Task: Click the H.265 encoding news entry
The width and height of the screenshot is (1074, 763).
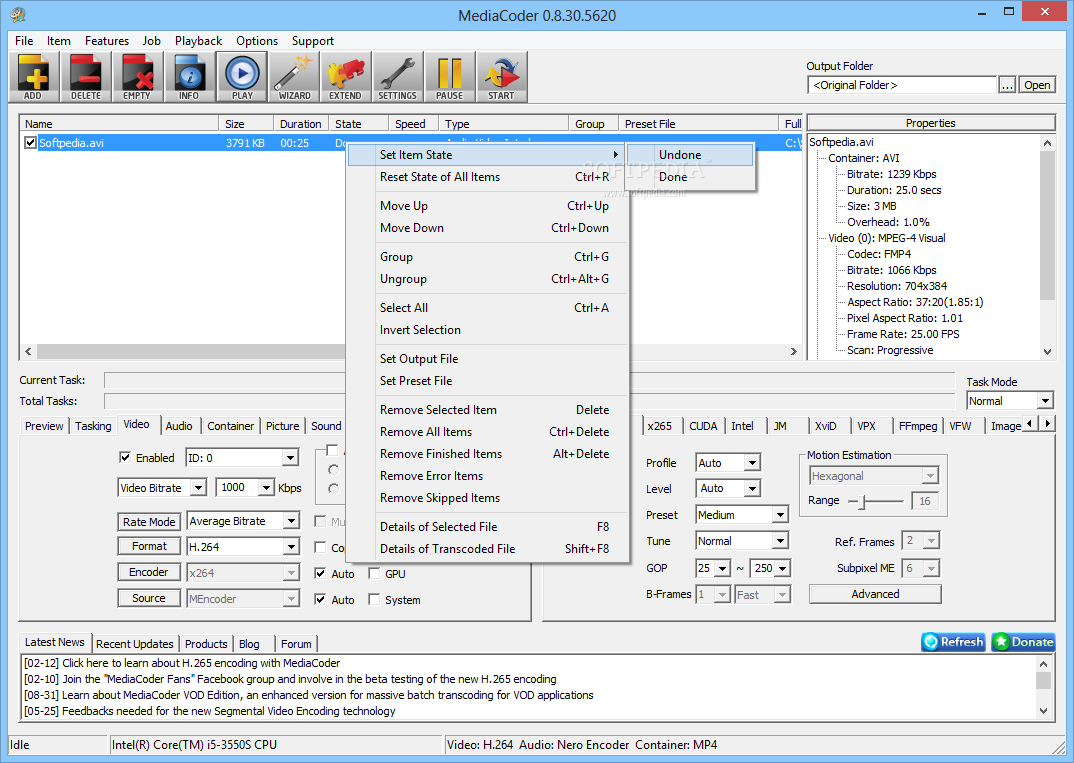Action: (x=182, y=663)
